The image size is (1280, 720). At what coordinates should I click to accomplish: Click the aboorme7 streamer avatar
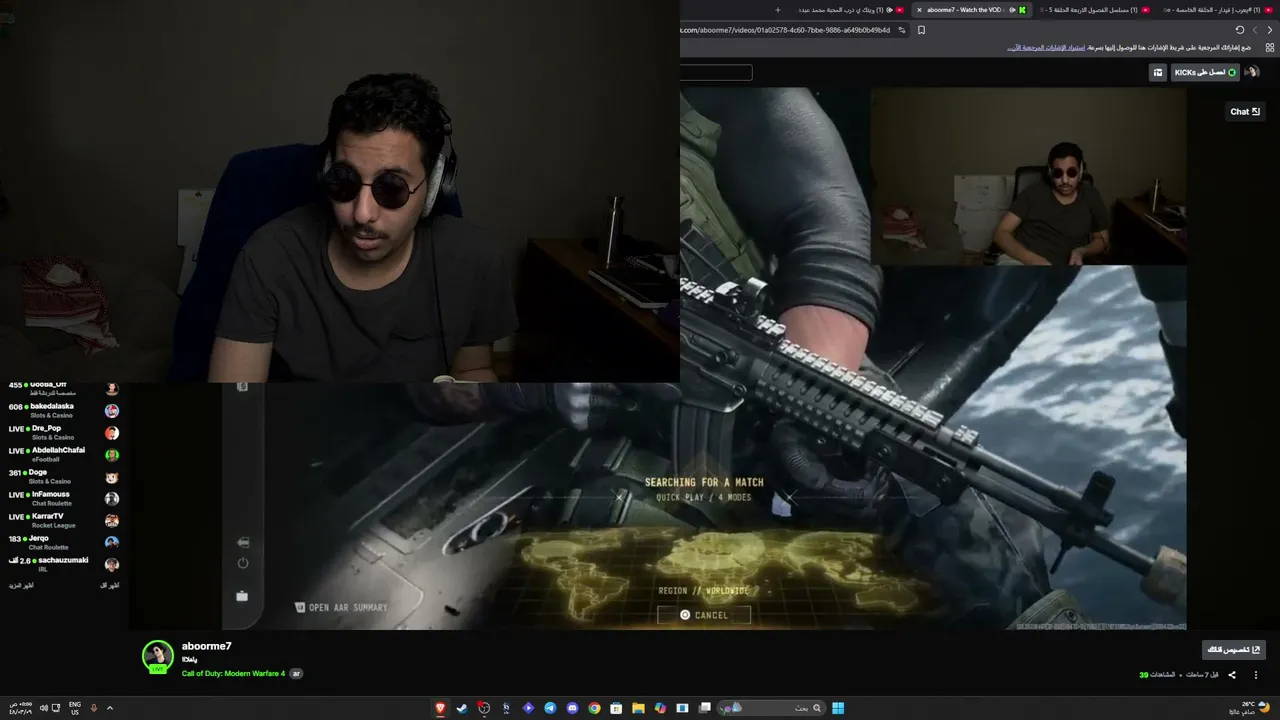tap(158, 656)
